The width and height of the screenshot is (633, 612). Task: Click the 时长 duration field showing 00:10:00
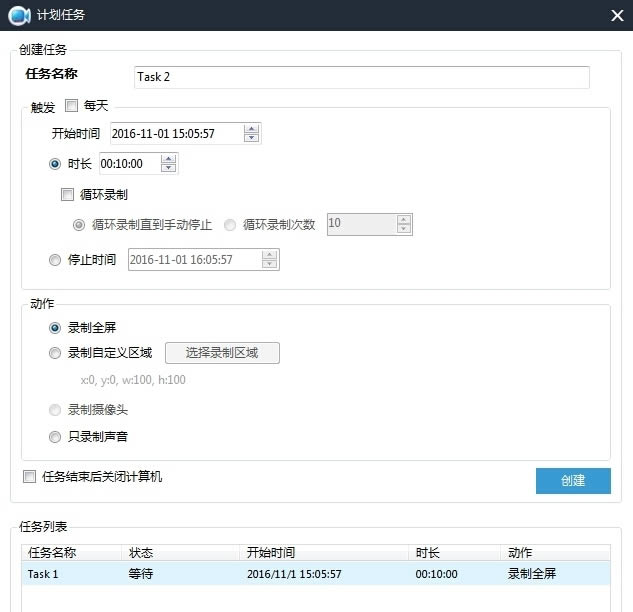tap(130, 163)
